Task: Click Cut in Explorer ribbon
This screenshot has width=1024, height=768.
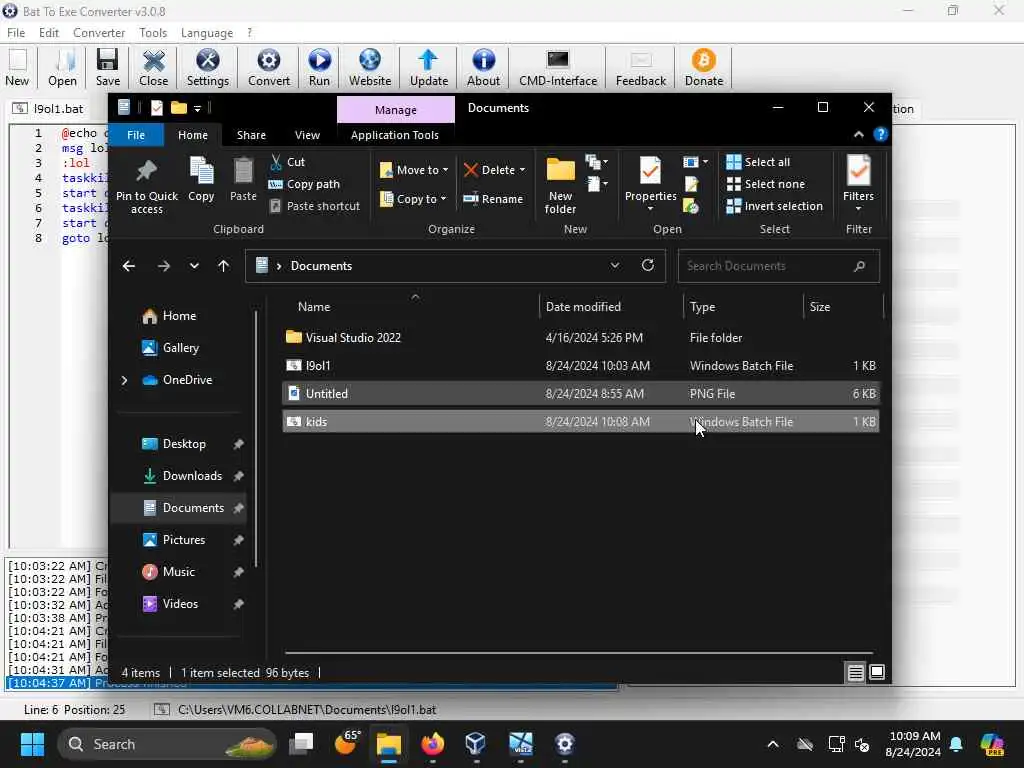Action: tap(287, 162)
